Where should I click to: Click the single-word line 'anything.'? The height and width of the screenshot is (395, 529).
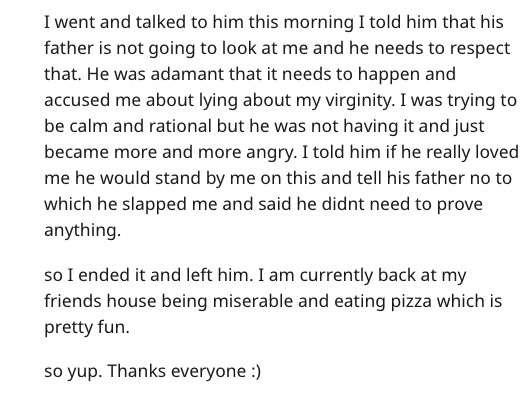pyautogui.click(x=82, y=230)
